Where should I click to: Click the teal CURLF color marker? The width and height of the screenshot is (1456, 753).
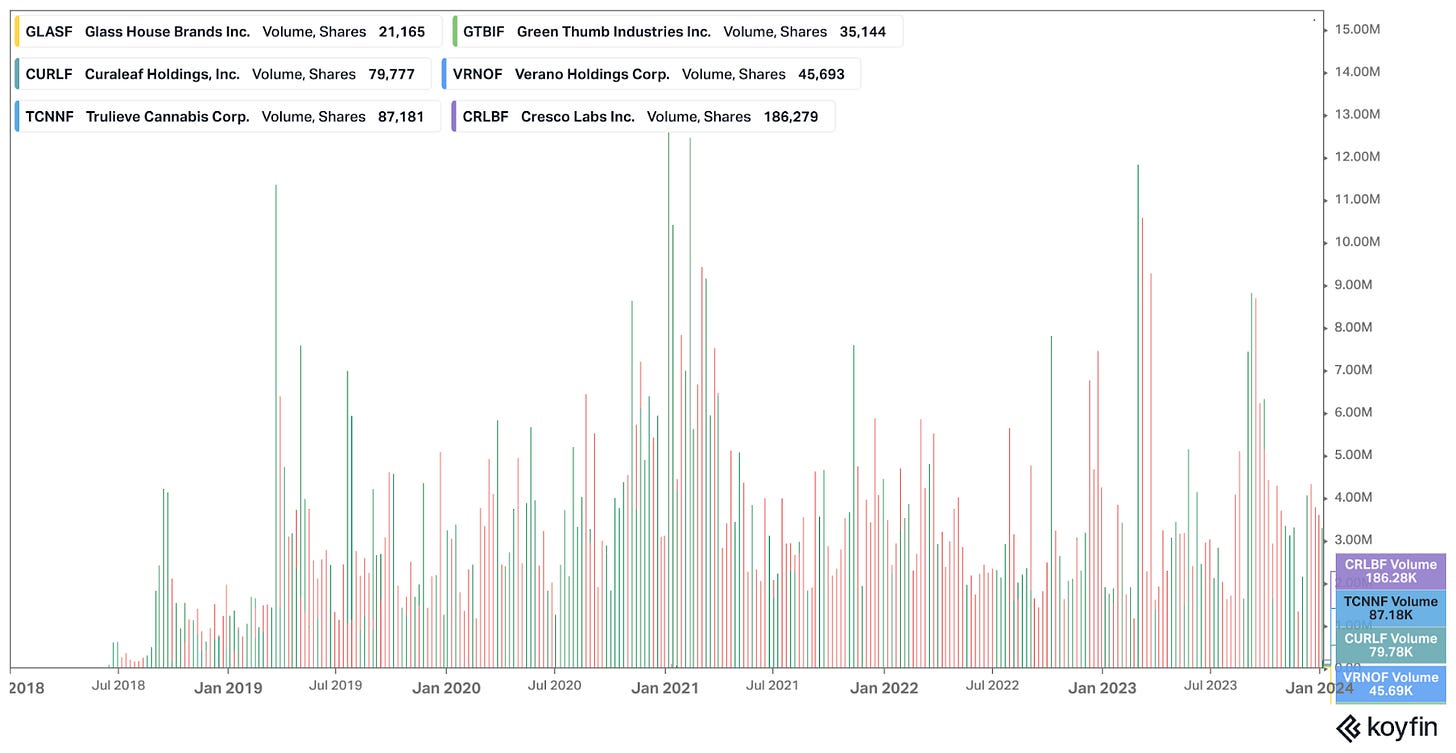pyautogui.click(x=17, y=74)
